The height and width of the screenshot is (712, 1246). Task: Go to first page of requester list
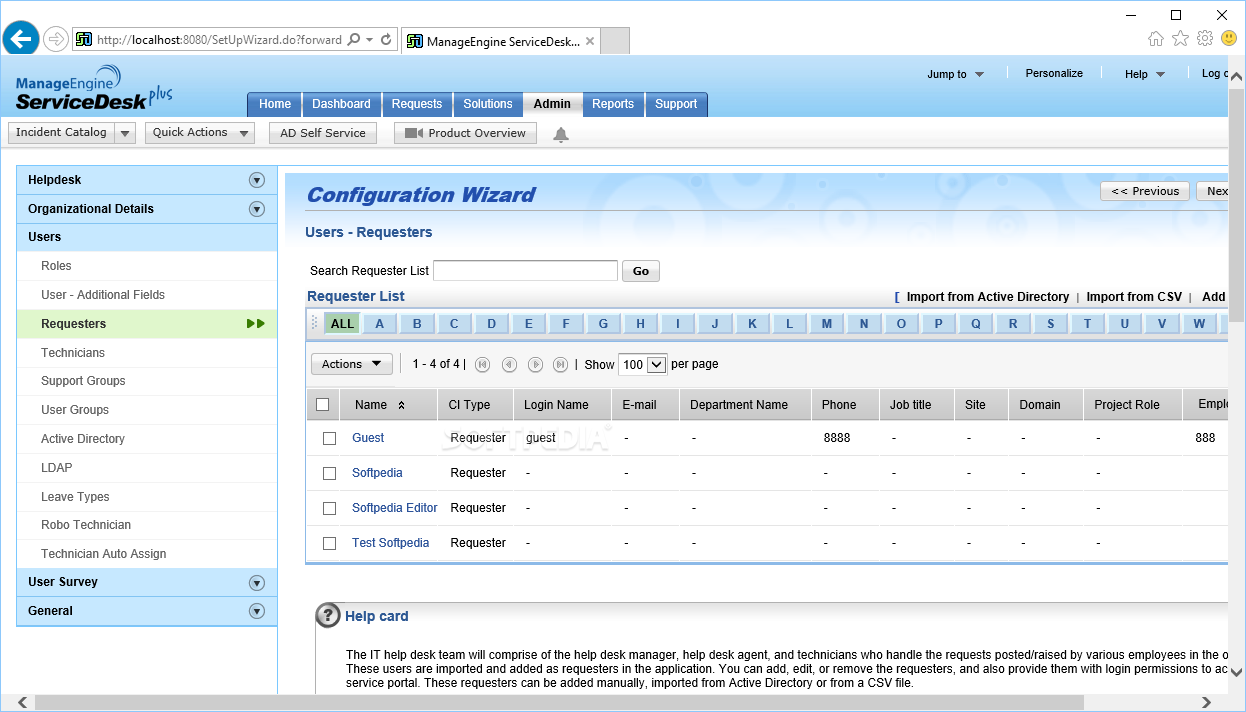point(483,365)
